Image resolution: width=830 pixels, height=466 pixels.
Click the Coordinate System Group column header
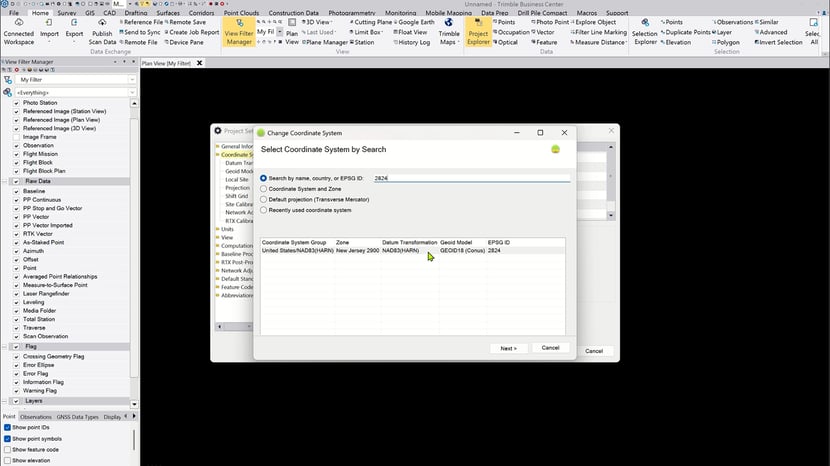(x=294, y=243)
